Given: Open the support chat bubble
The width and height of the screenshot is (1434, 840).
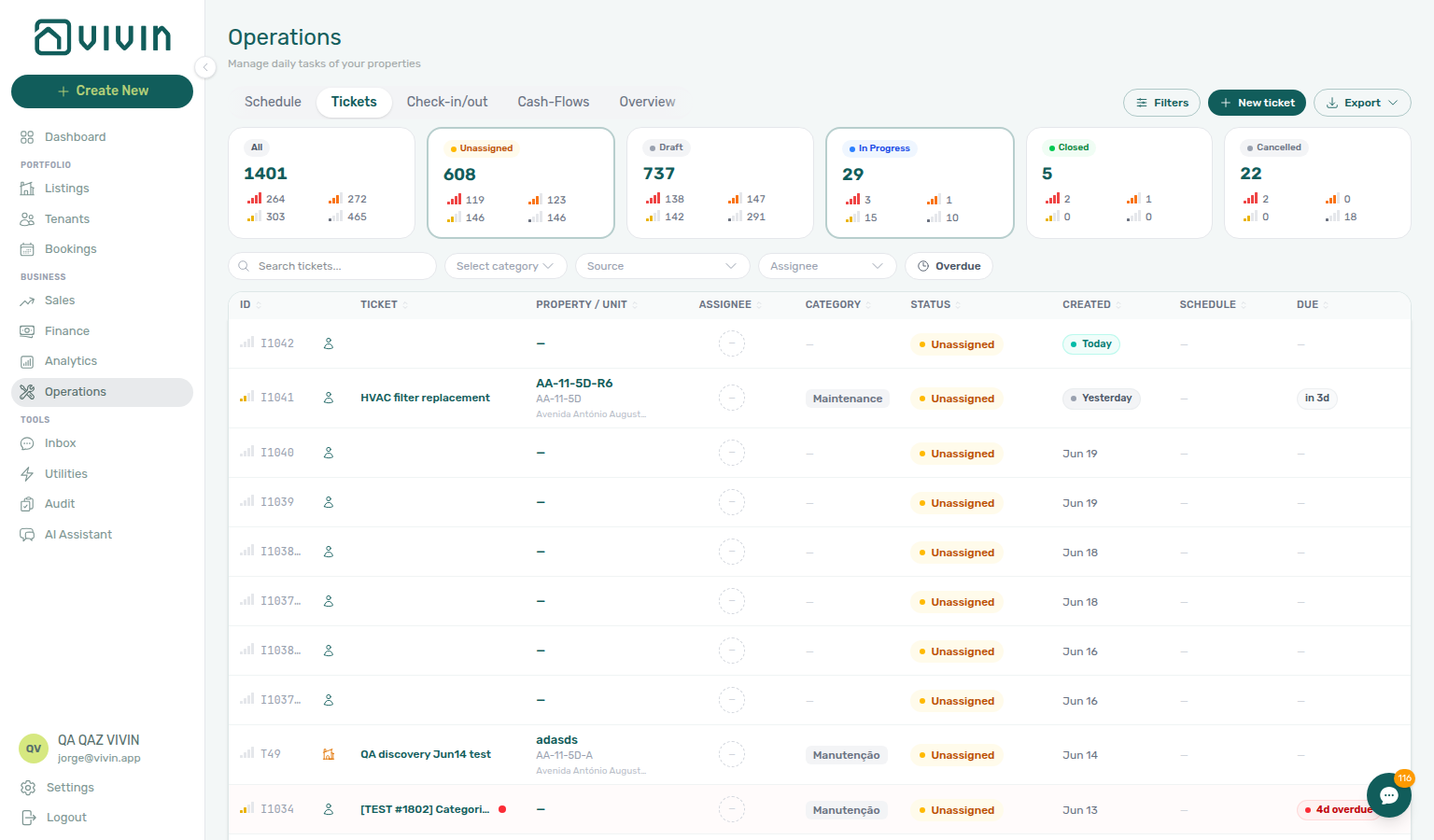Looking at the screenshot, I should point(1389,795).
